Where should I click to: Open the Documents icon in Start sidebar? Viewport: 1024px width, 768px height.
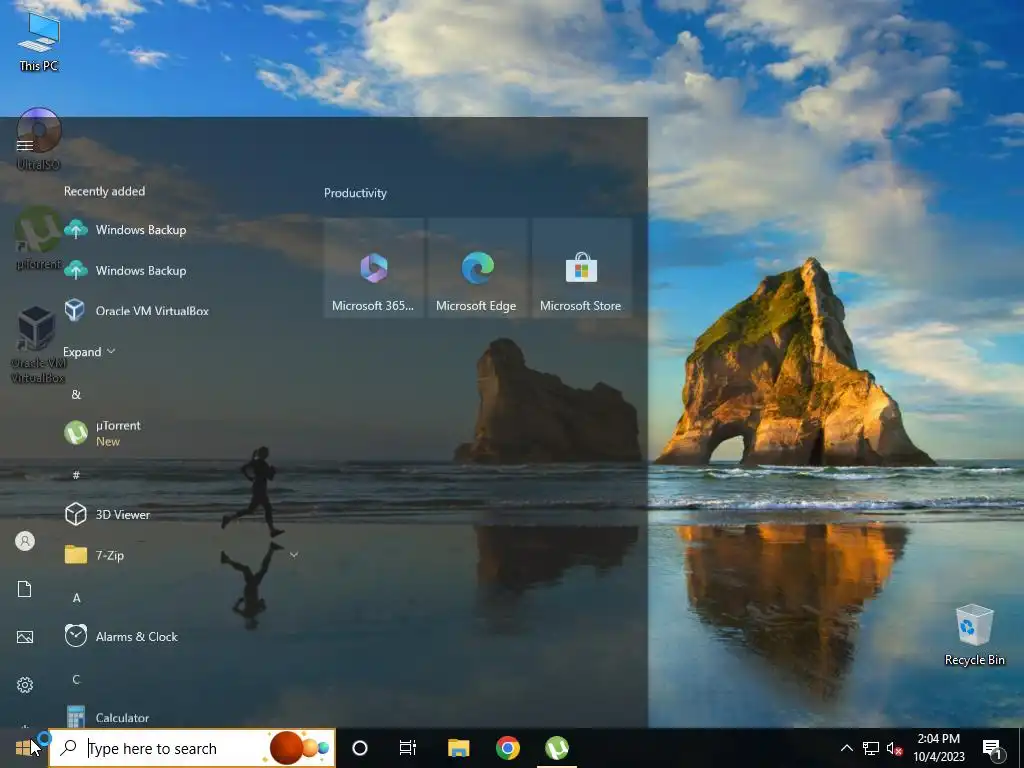tap(25, 589)
